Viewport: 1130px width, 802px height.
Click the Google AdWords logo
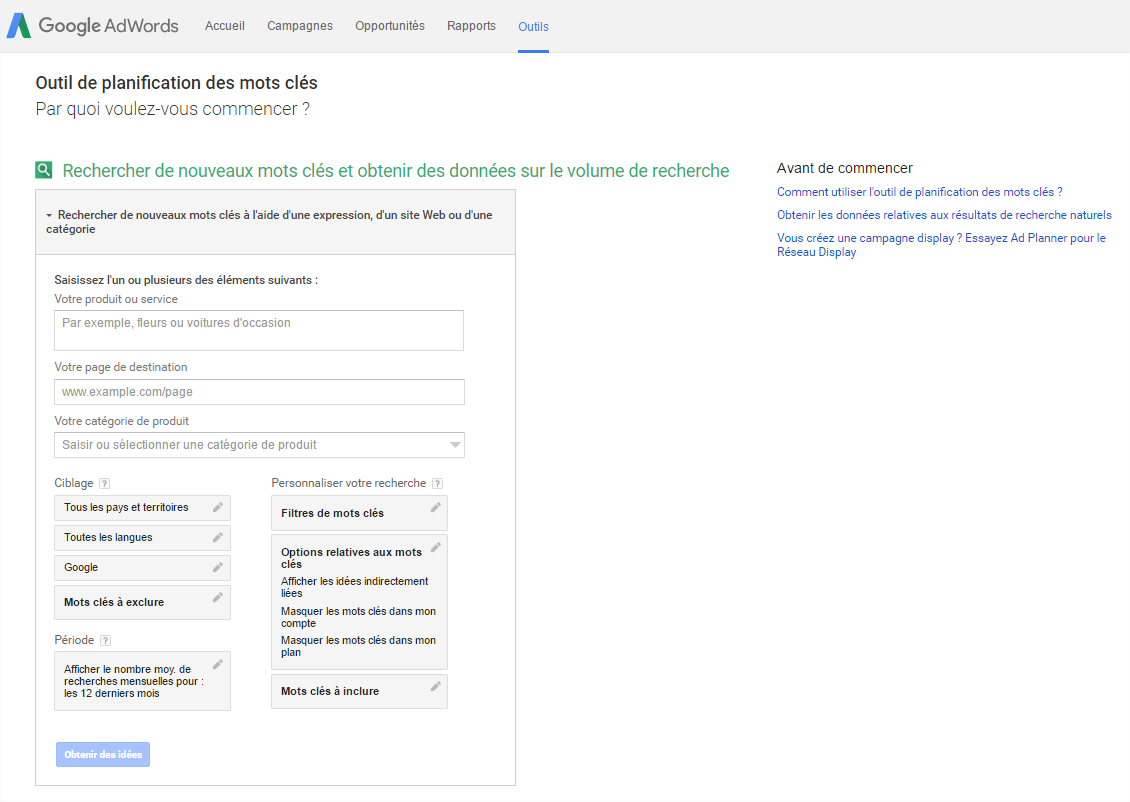coord(92,25)
